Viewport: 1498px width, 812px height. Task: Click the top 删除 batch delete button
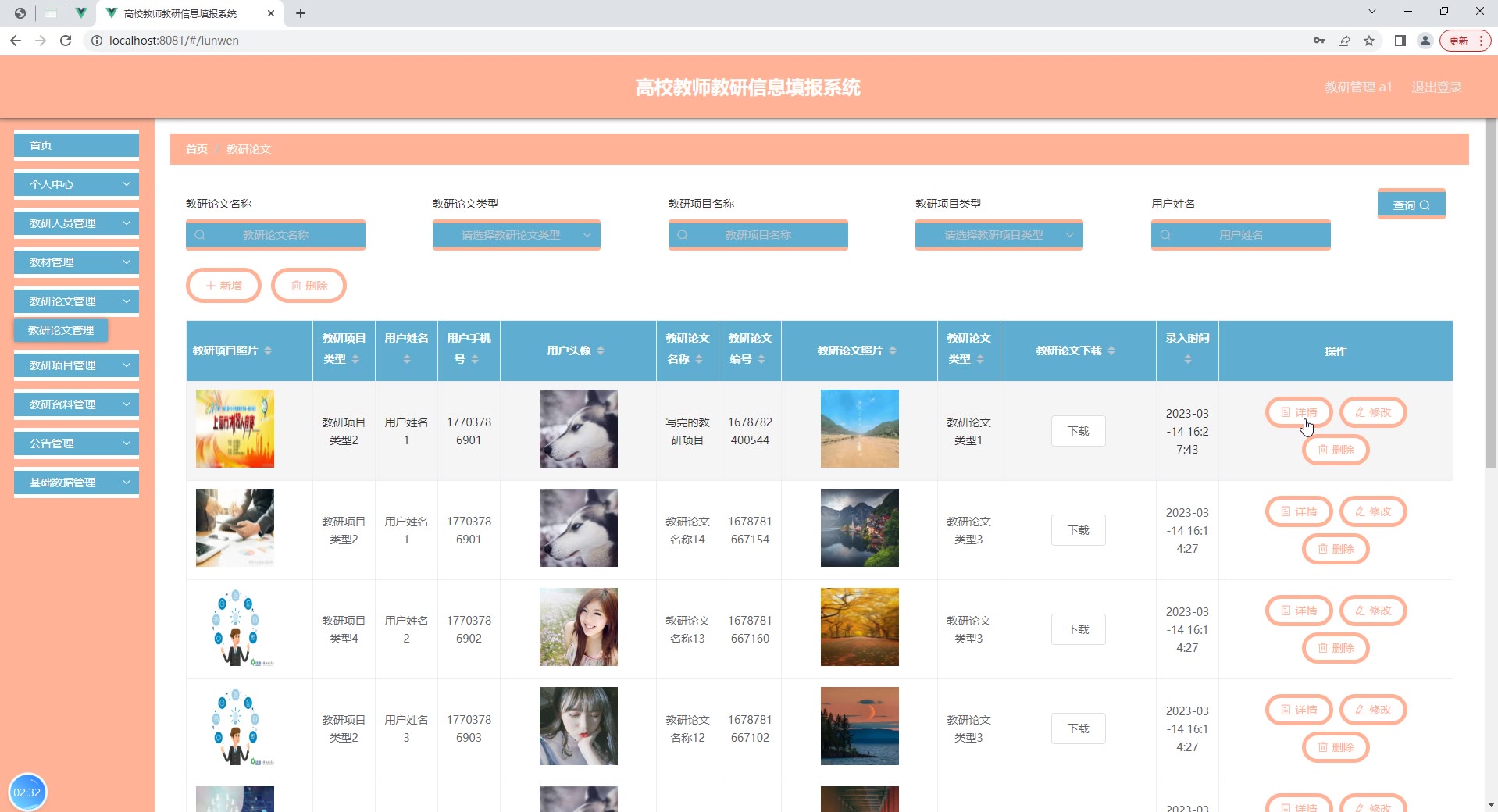309,286
